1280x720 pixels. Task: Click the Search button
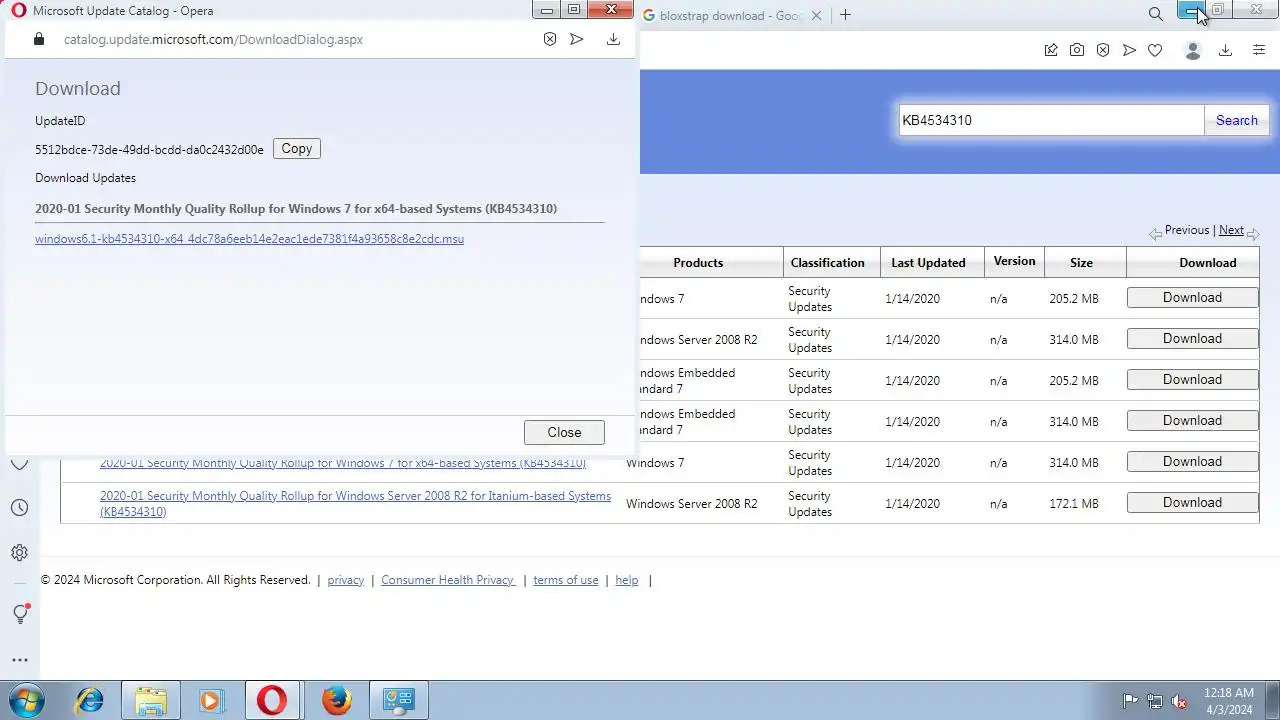click(1237, 120)
